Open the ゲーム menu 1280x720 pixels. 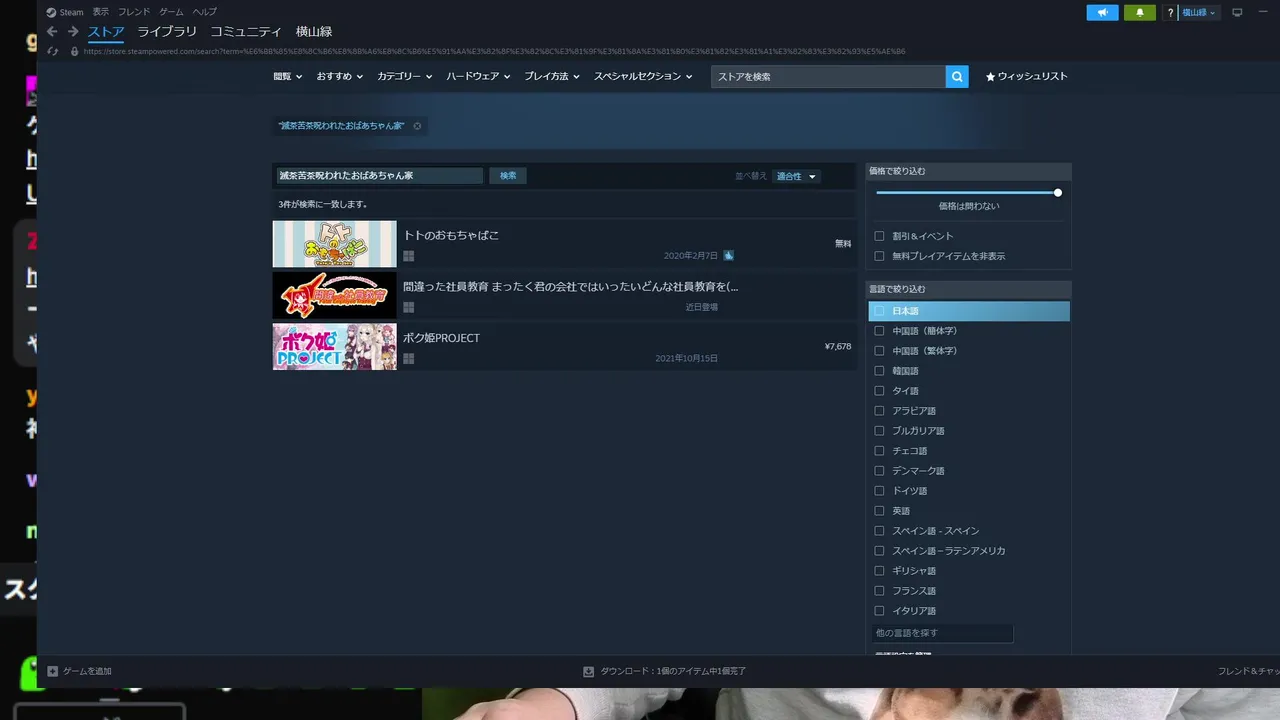click(171, 12)
